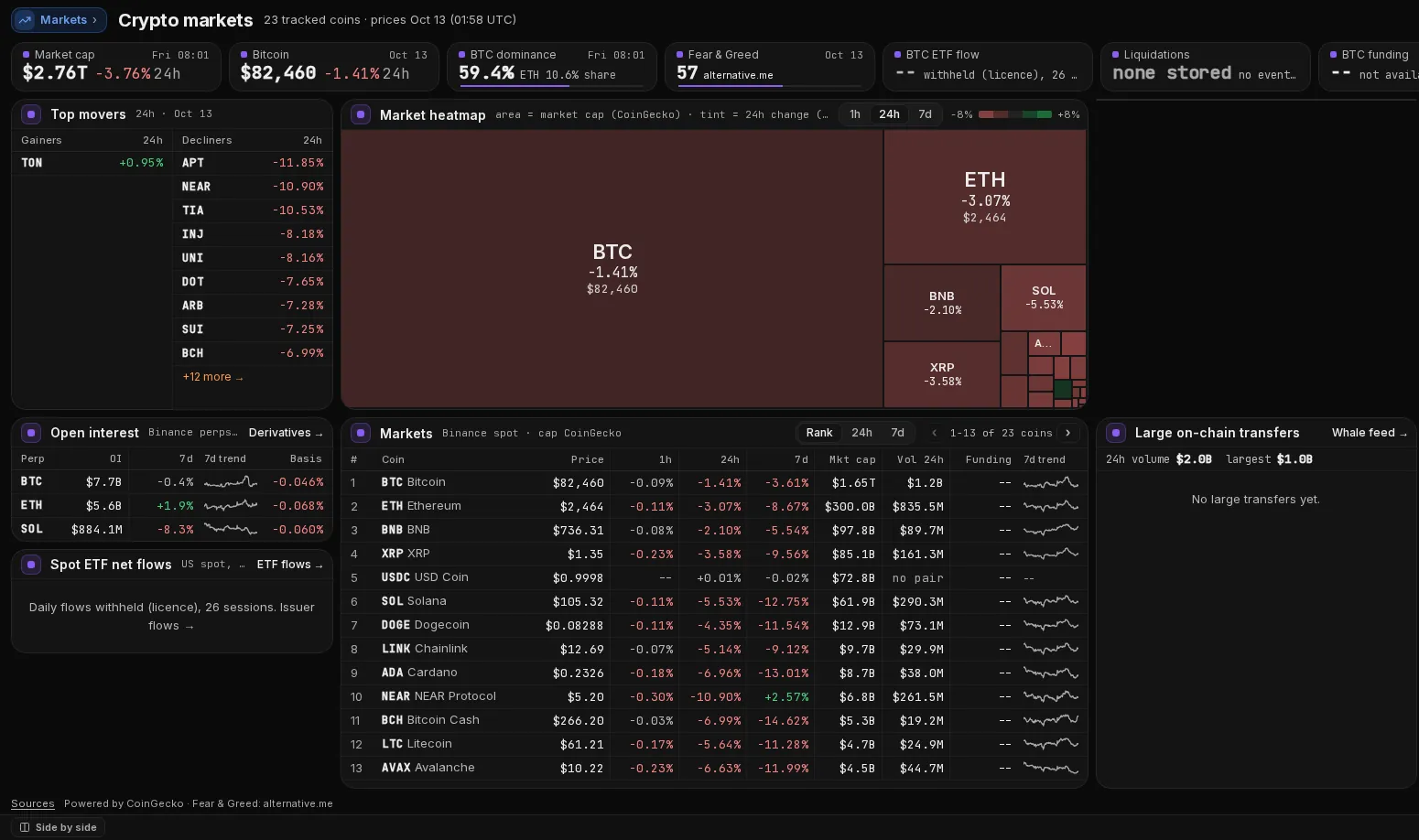Image resolution: width=1419 pixels, height=840 pixels.
Task: Go to next page of coins
Action: pos(1067,433)
